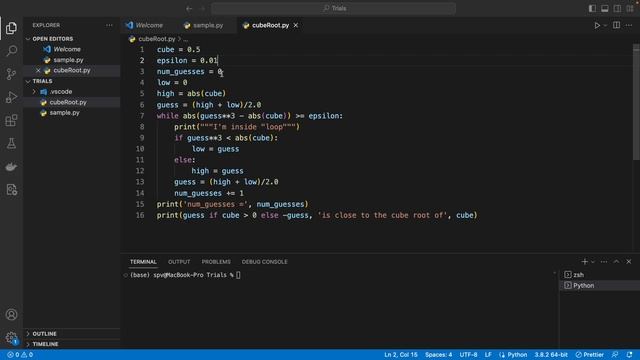Expand the Timeline section
The width and height of the screenshot is (640, 360).
tap(45, 344)
